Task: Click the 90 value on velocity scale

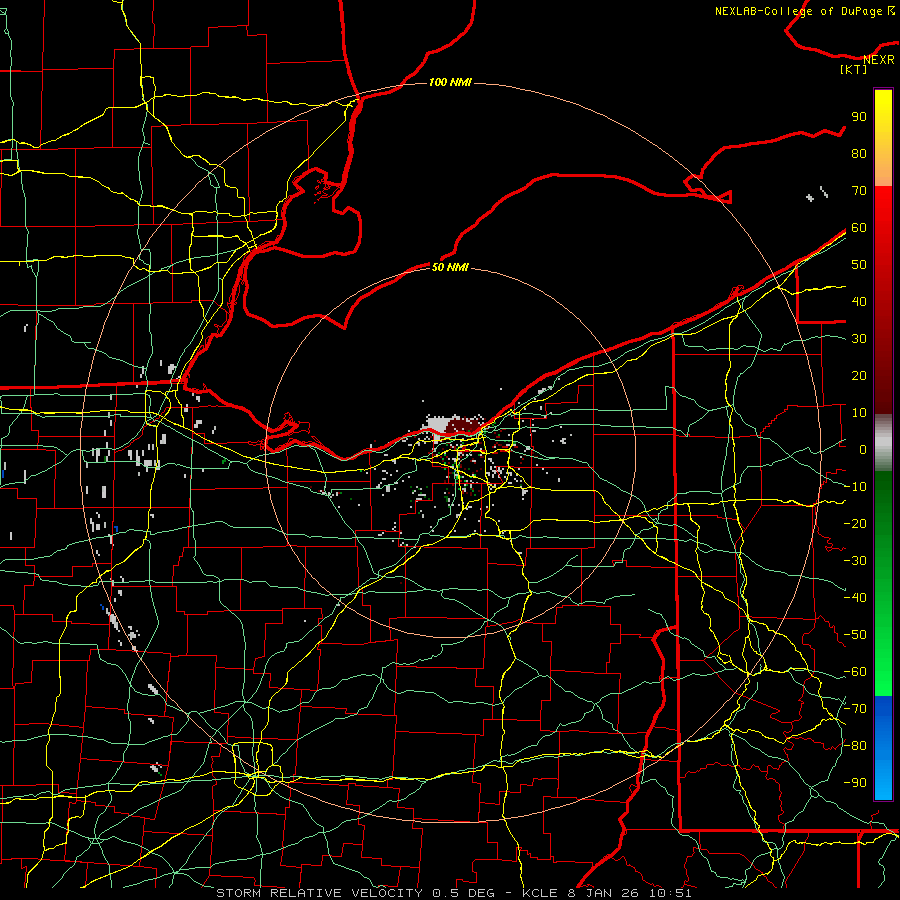Action: pyautogui.click(x=859, y=117)
